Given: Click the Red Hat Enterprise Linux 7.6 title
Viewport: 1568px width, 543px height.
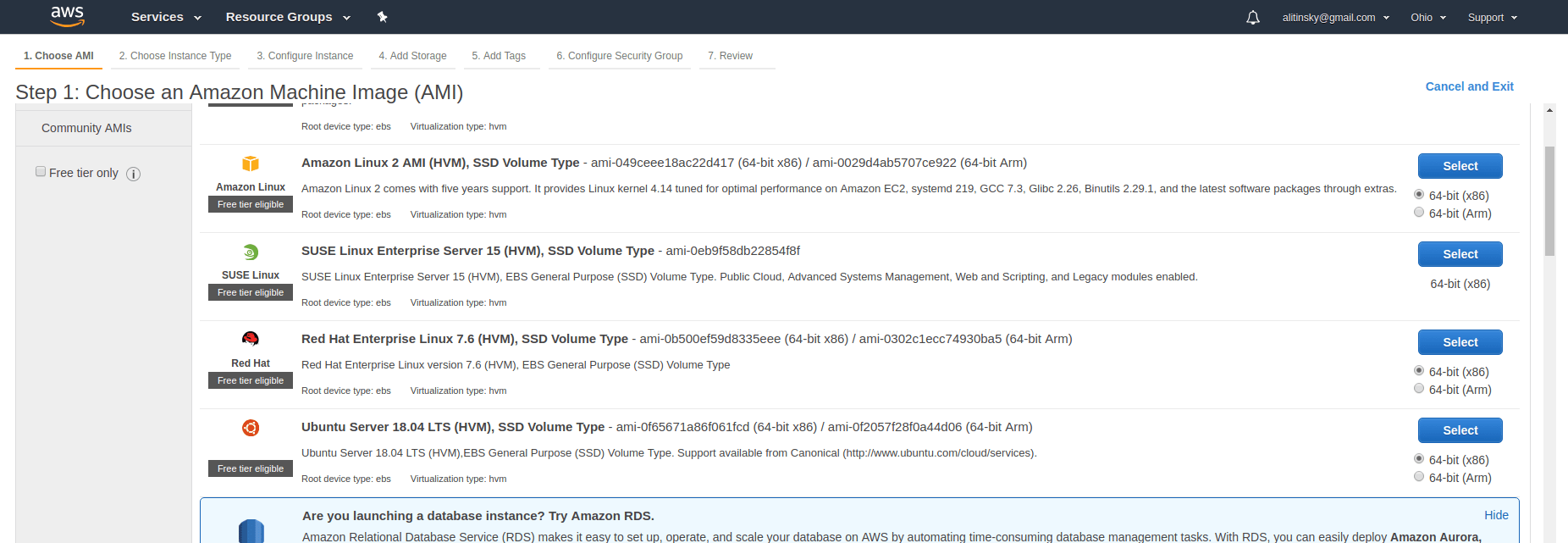Looking at the screenshot, I should click(x=465, y=339).
